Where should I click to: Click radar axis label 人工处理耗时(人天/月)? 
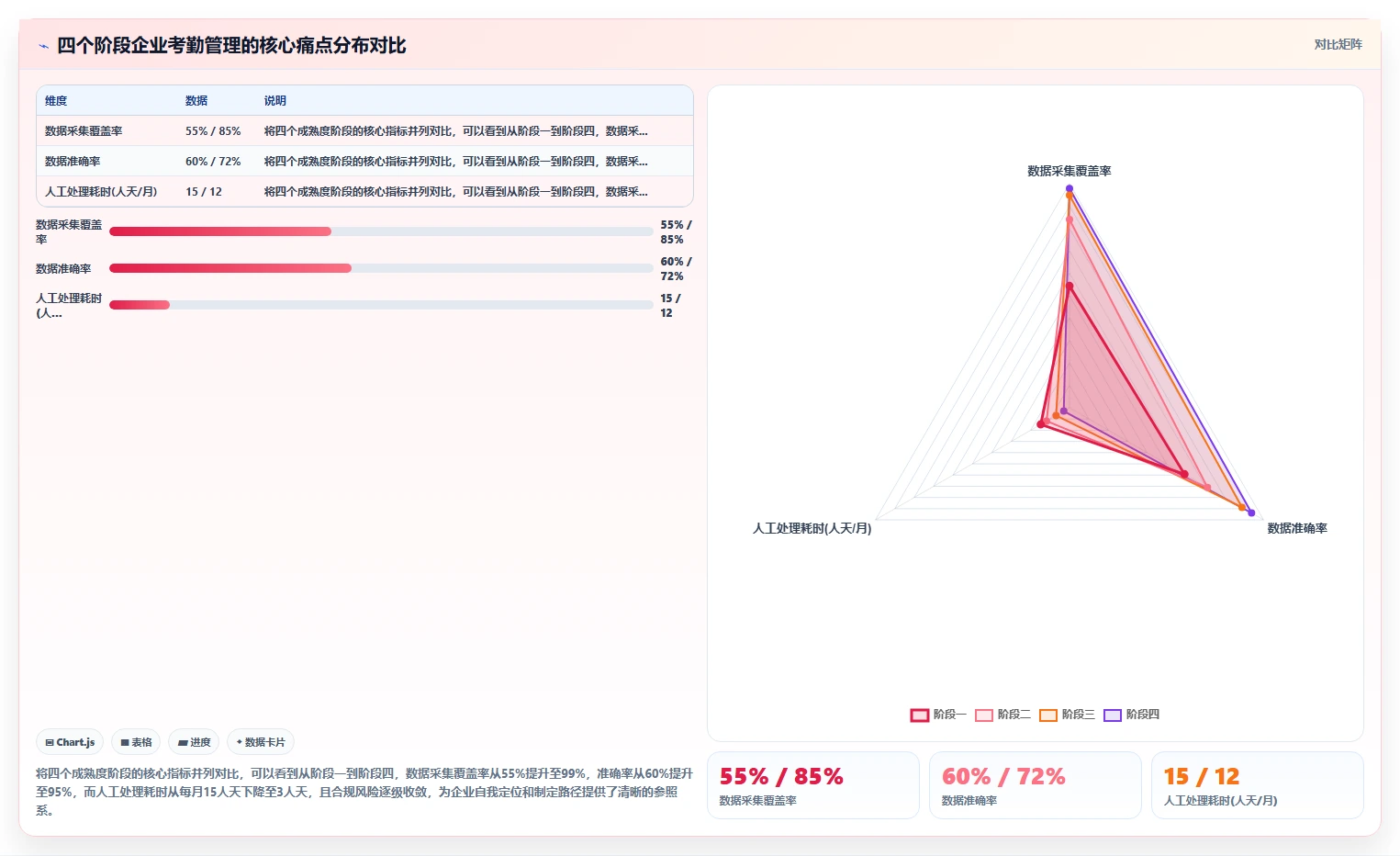(812, 528)
